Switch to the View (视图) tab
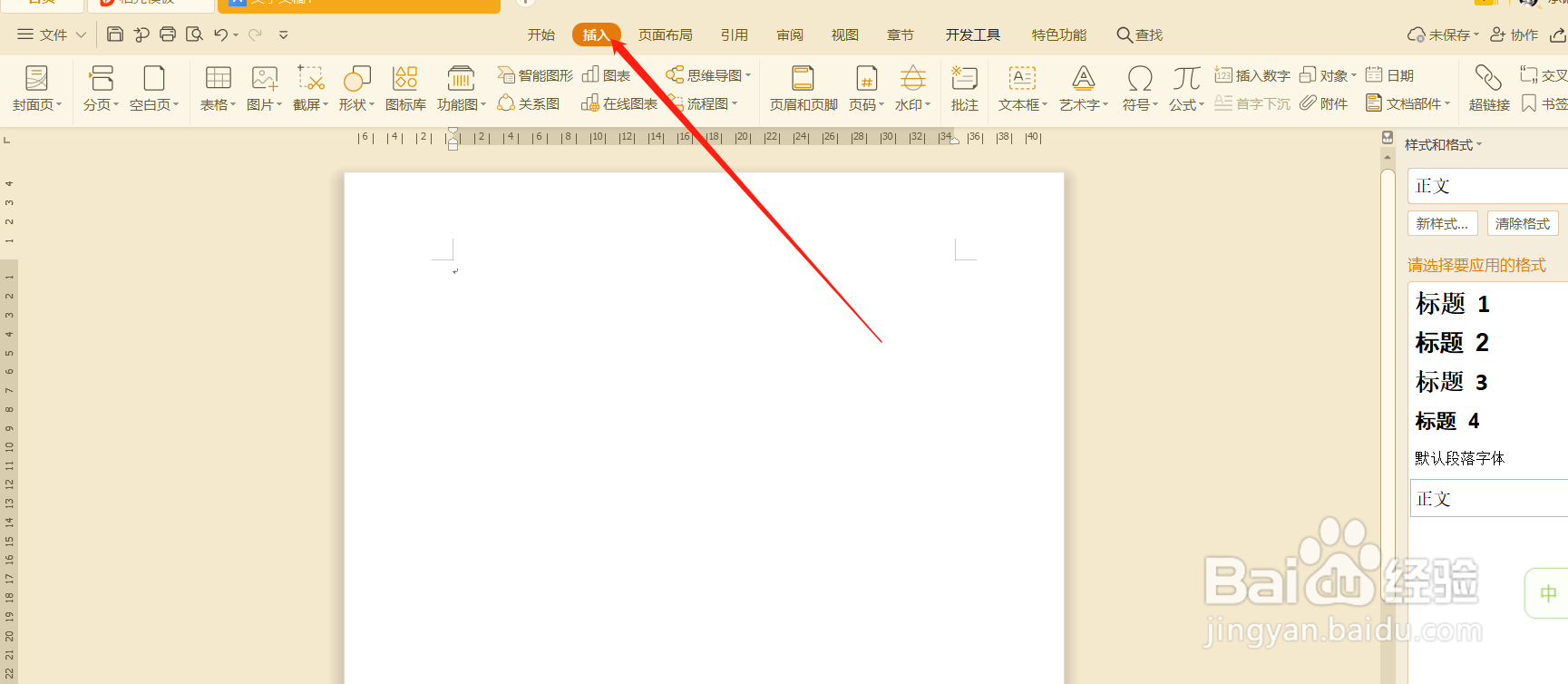The image size is (1568, 684). (x=845, y=34)
